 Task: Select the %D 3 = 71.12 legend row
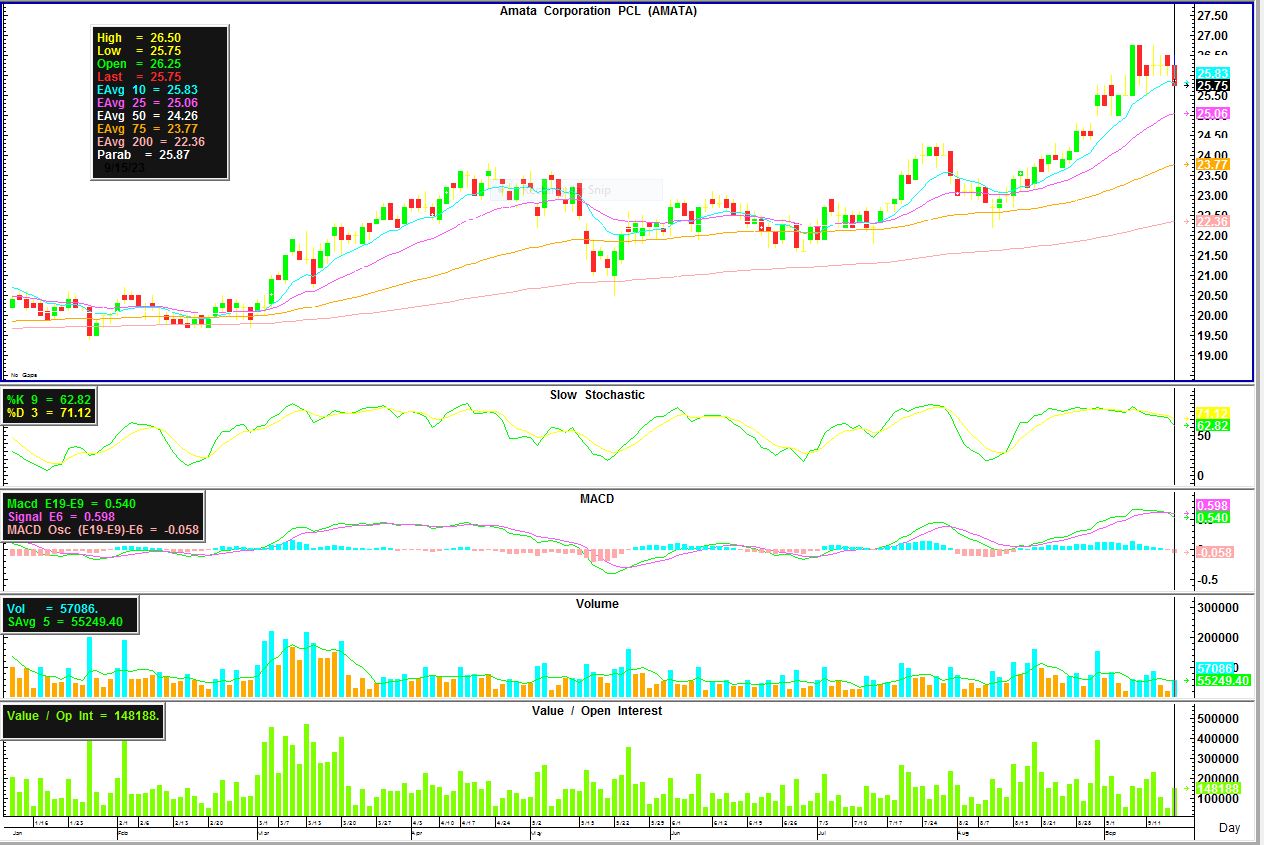pyautogui.click(x=49, y=414)
